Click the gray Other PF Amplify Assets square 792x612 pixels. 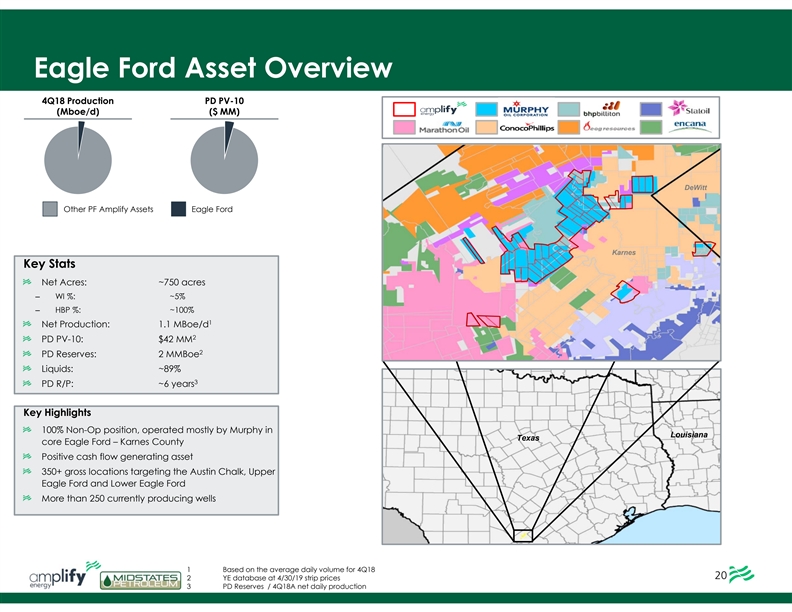50,209
